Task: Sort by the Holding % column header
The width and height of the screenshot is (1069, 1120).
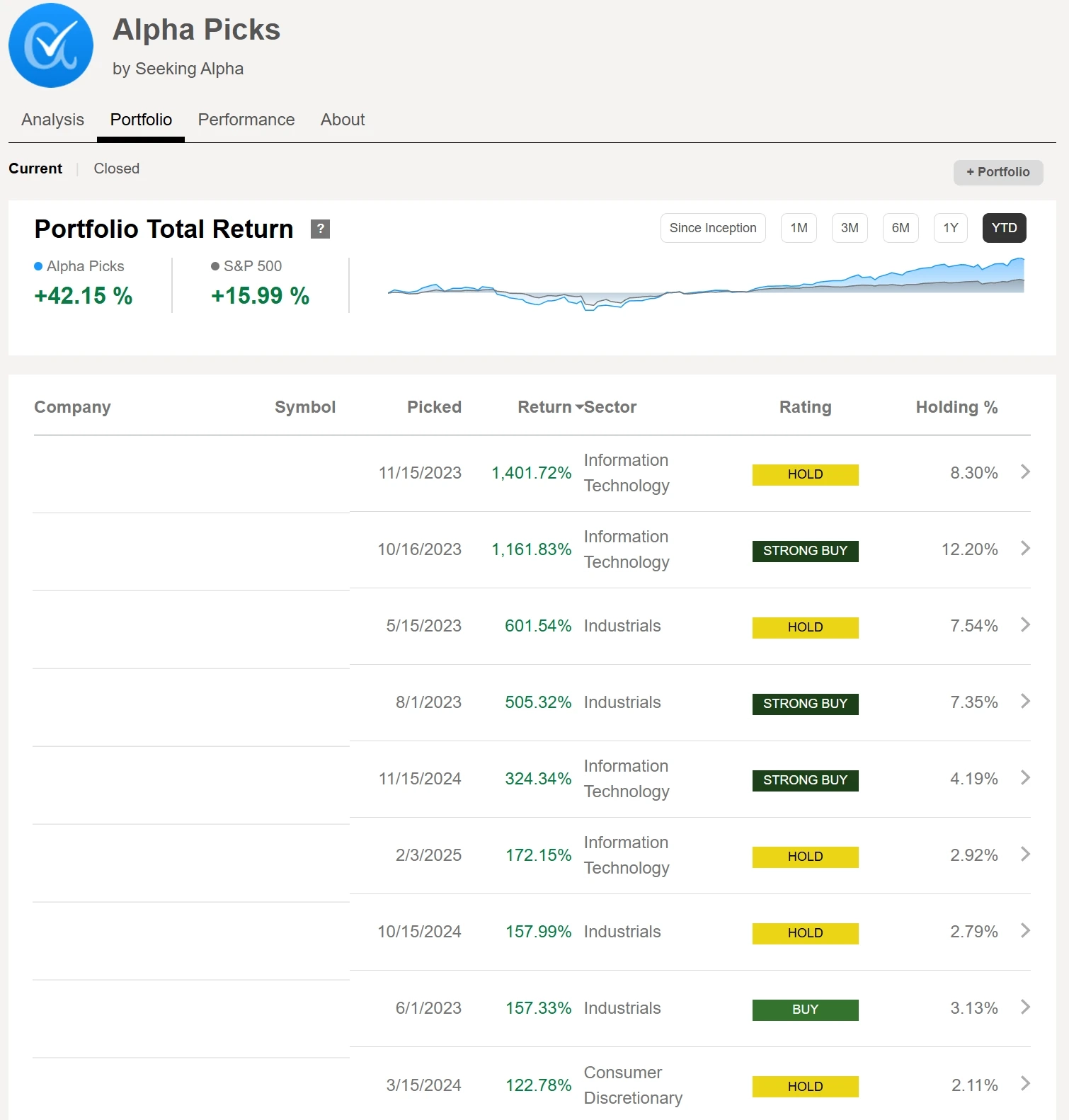Action: (x=956, y=407)
